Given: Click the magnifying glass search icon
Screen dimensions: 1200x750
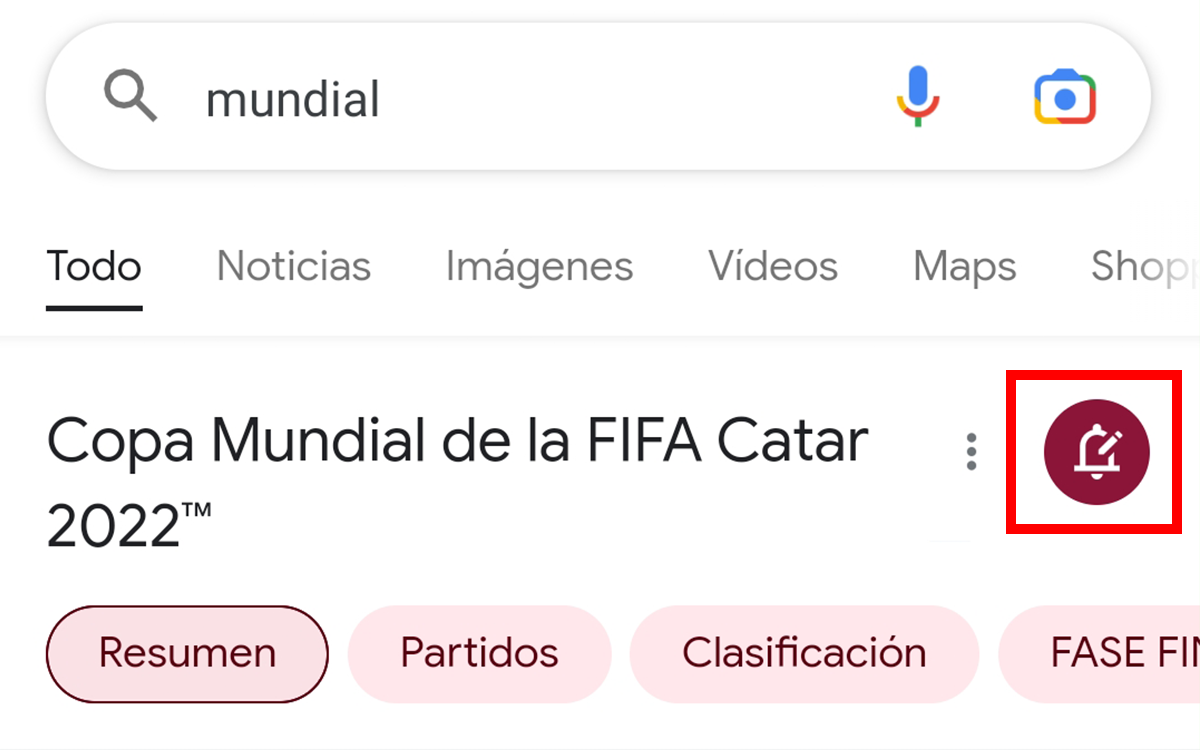Looking at the screenshot, I should (131, 98).
